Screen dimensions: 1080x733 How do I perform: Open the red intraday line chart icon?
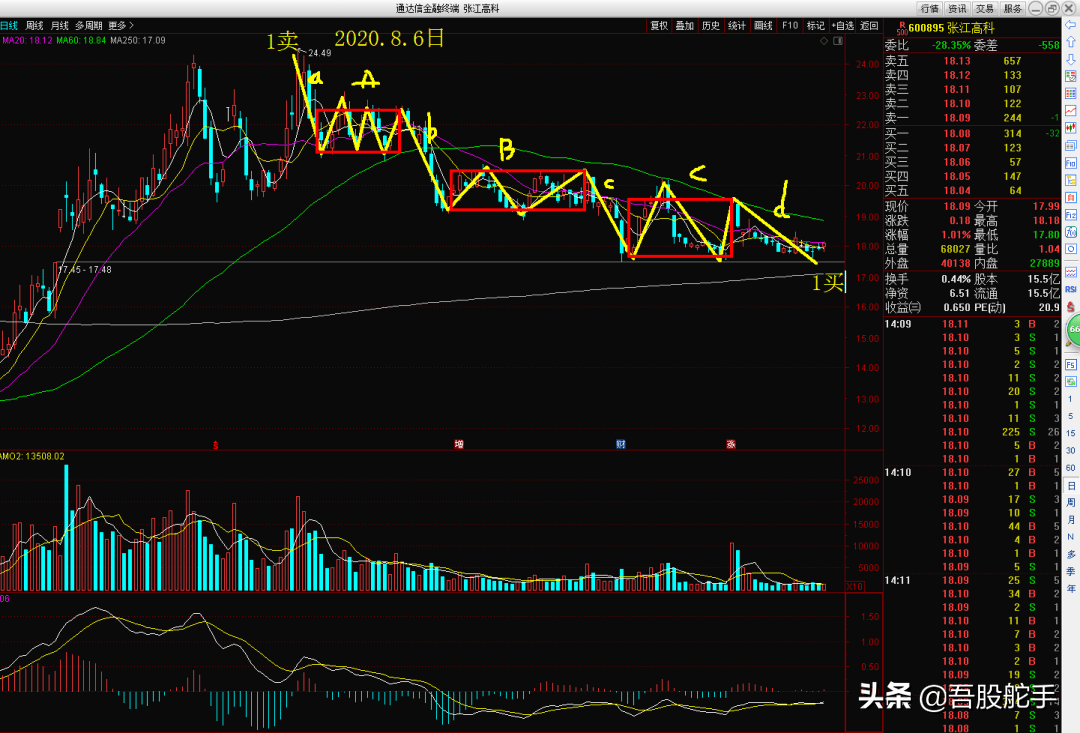pyautogui.click(x=1070, y=110)
